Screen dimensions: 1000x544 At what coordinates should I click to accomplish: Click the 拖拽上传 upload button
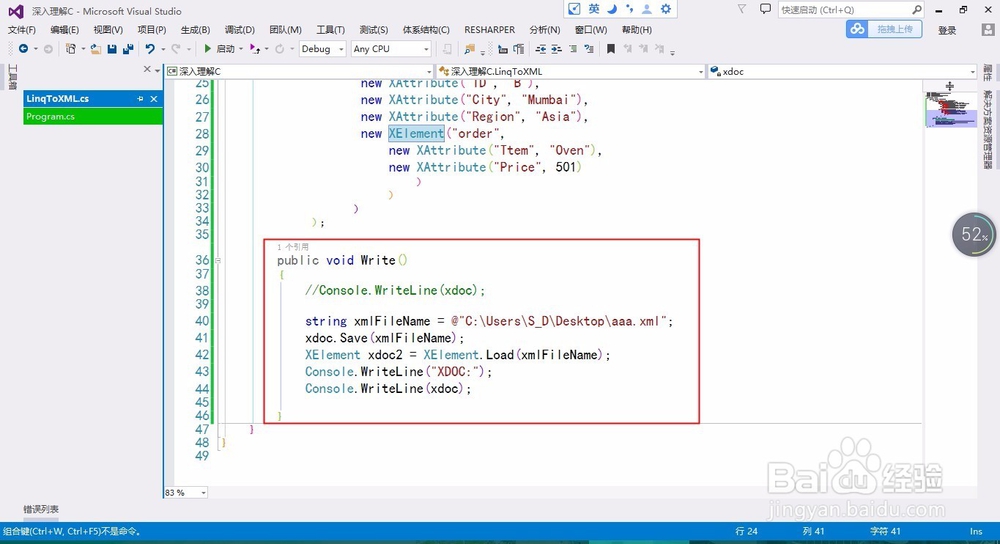tap(895, 29)
